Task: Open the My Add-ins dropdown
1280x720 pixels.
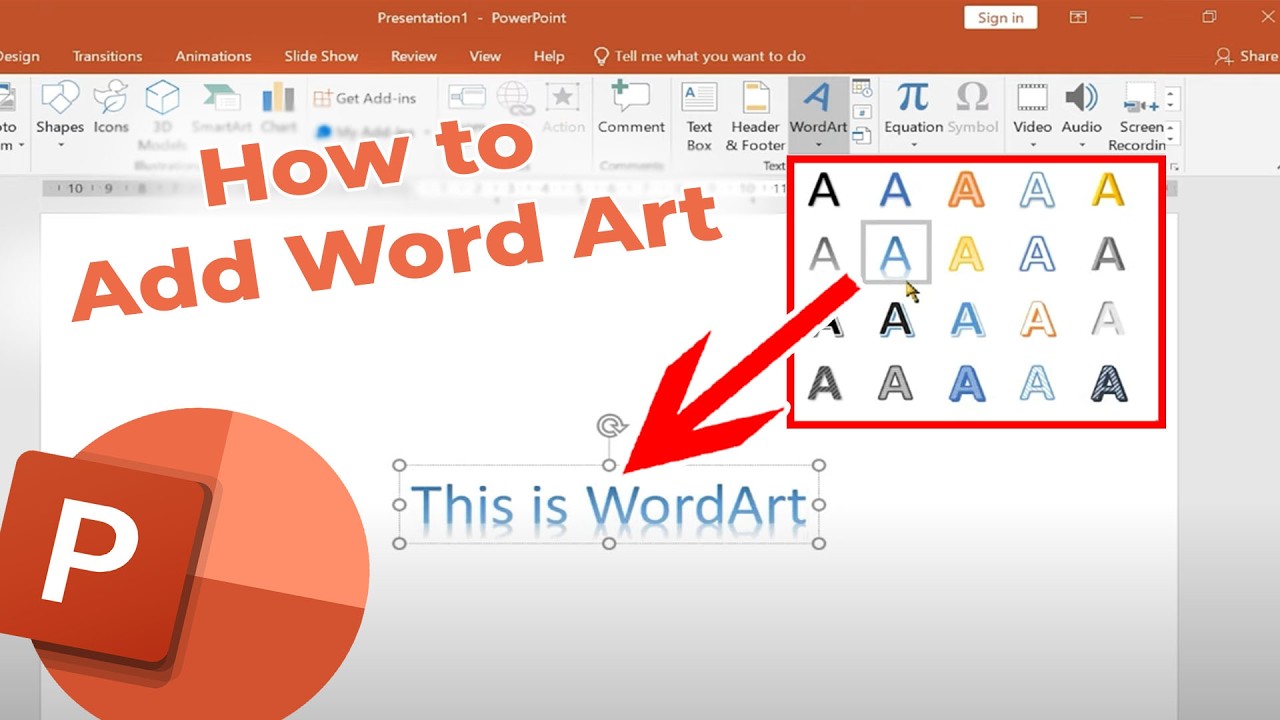Action: tap(372, 131)
